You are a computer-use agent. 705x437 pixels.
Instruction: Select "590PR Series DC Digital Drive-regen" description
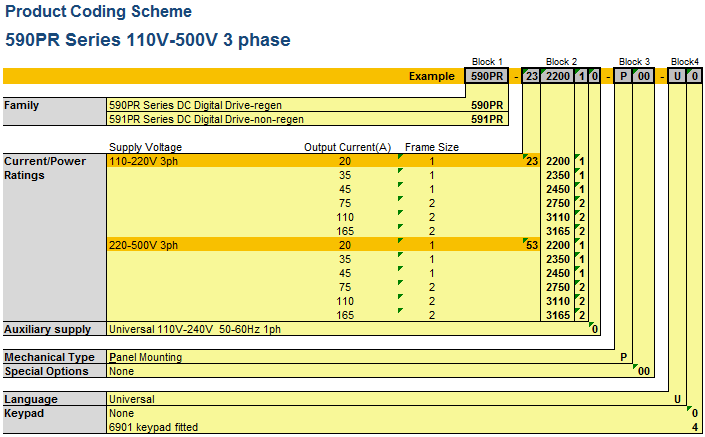click(195, 105)
